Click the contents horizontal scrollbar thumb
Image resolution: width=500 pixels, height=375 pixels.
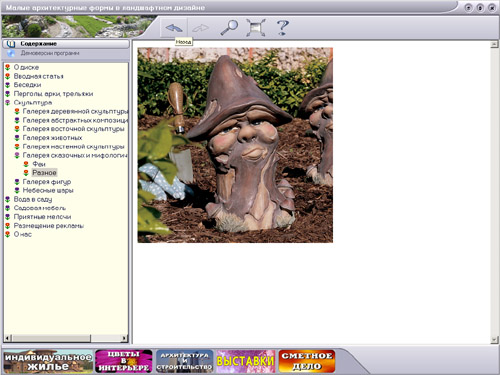click(51, 338)
